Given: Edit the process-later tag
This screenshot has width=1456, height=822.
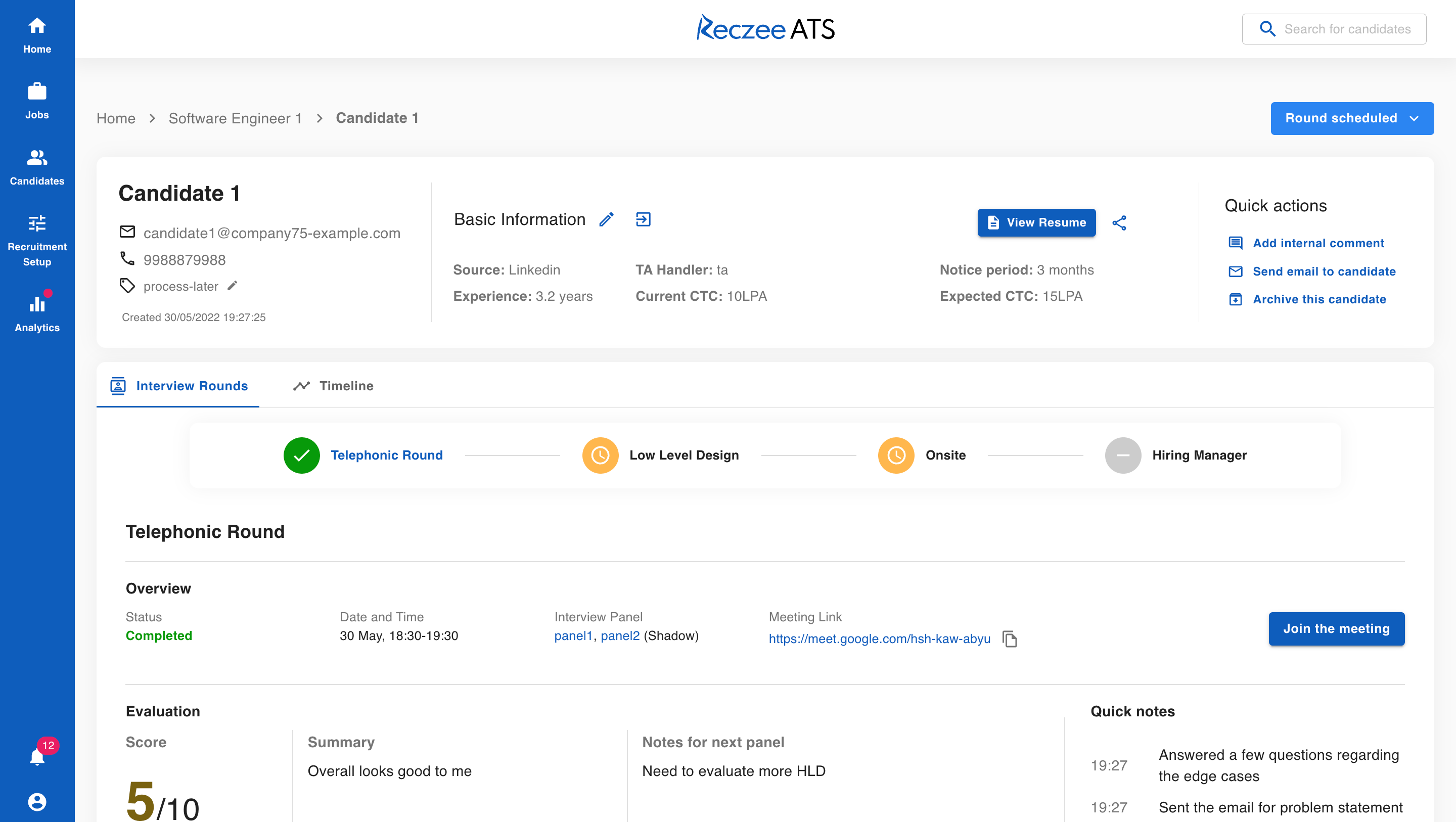Looking at the screenshot, I should coord(233,286).
